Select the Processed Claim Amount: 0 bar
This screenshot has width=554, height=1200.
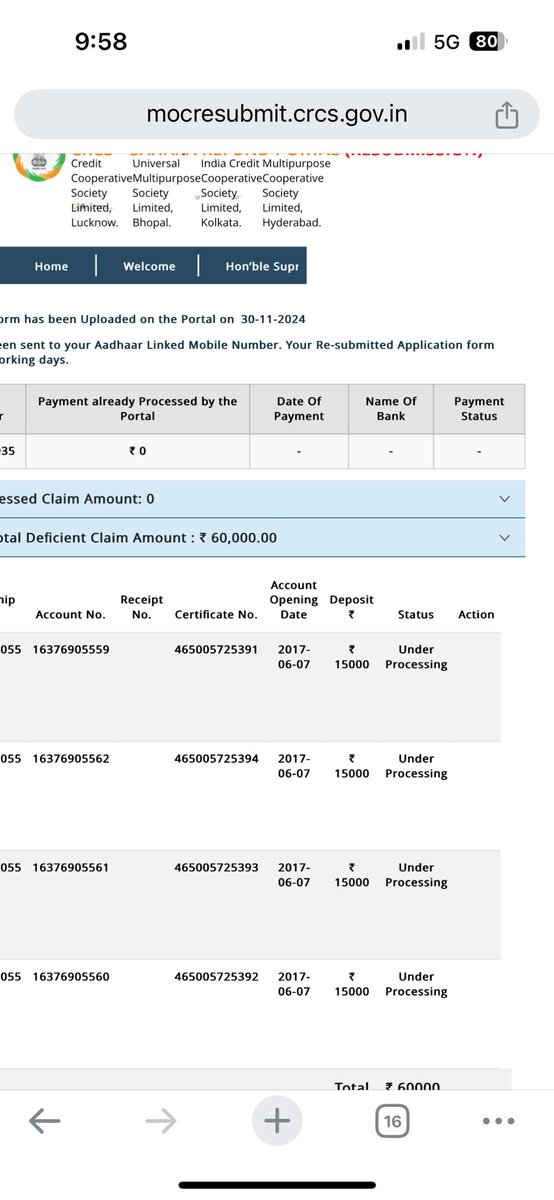coord(262,498)
